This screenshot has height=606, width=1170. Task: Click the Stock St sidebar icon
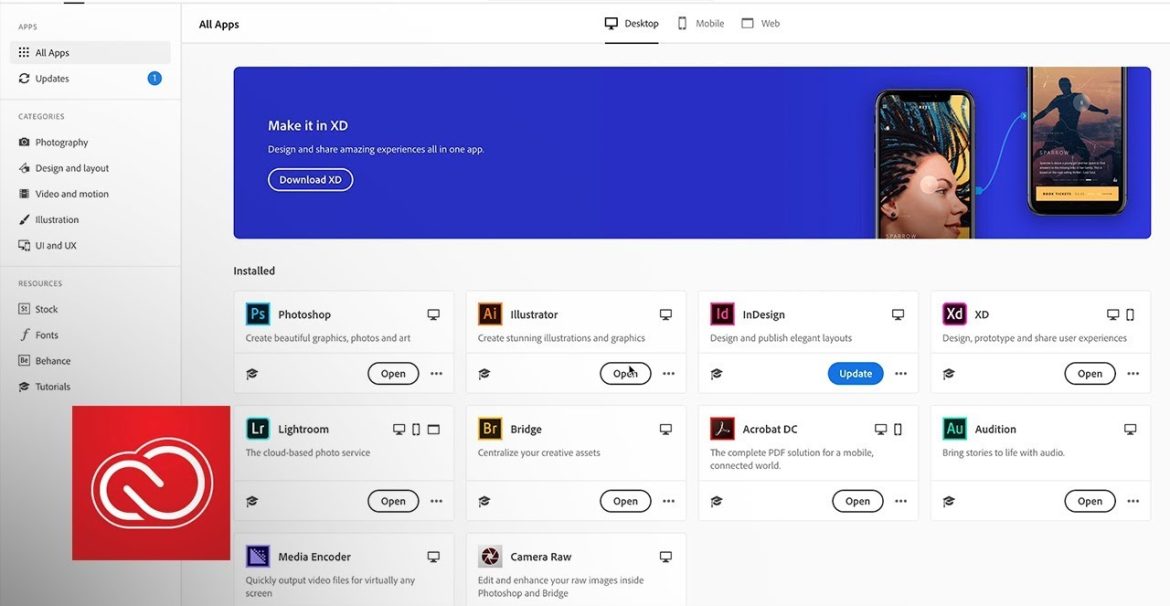[x=24, y=309]
